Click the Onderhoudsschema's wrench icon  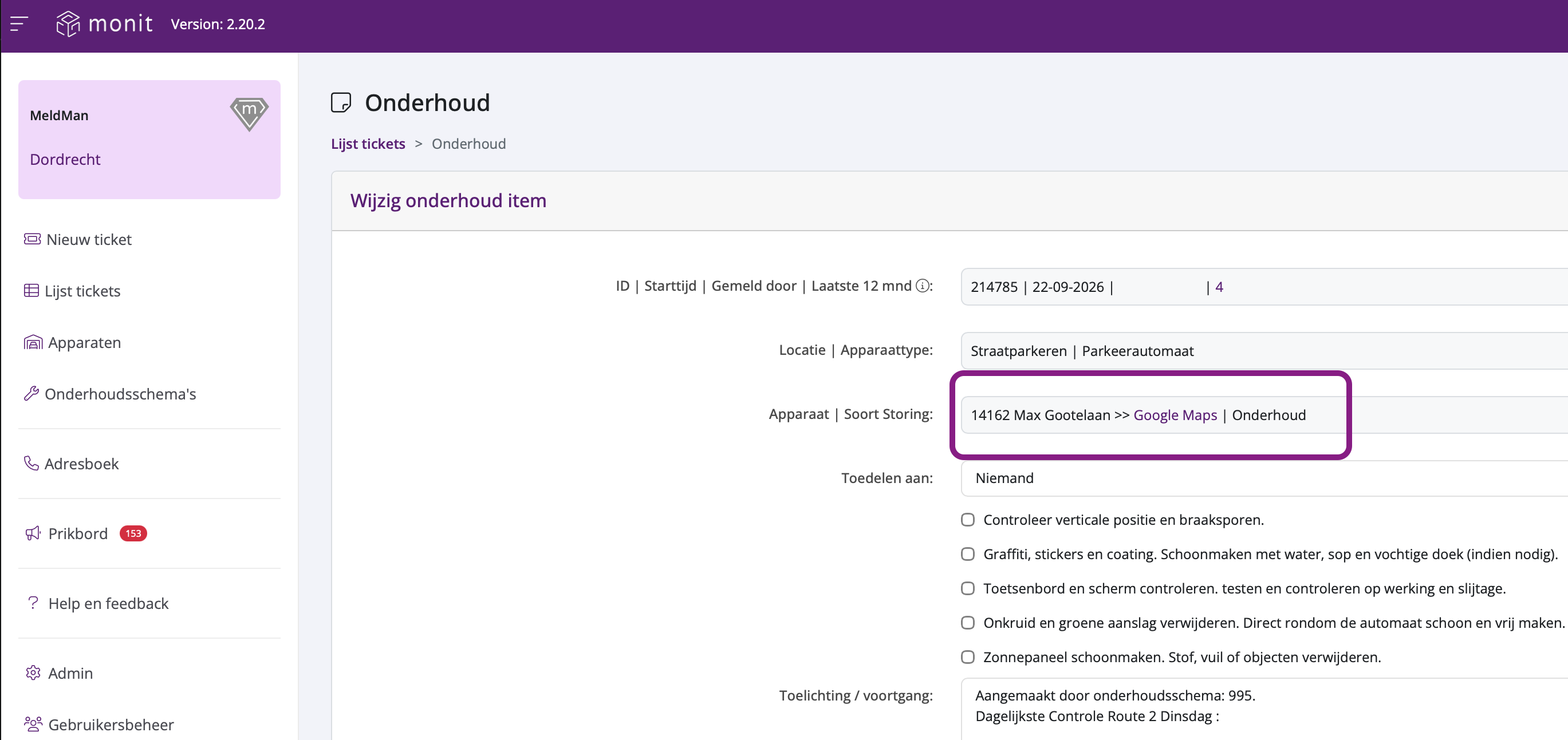pos(31,393)
